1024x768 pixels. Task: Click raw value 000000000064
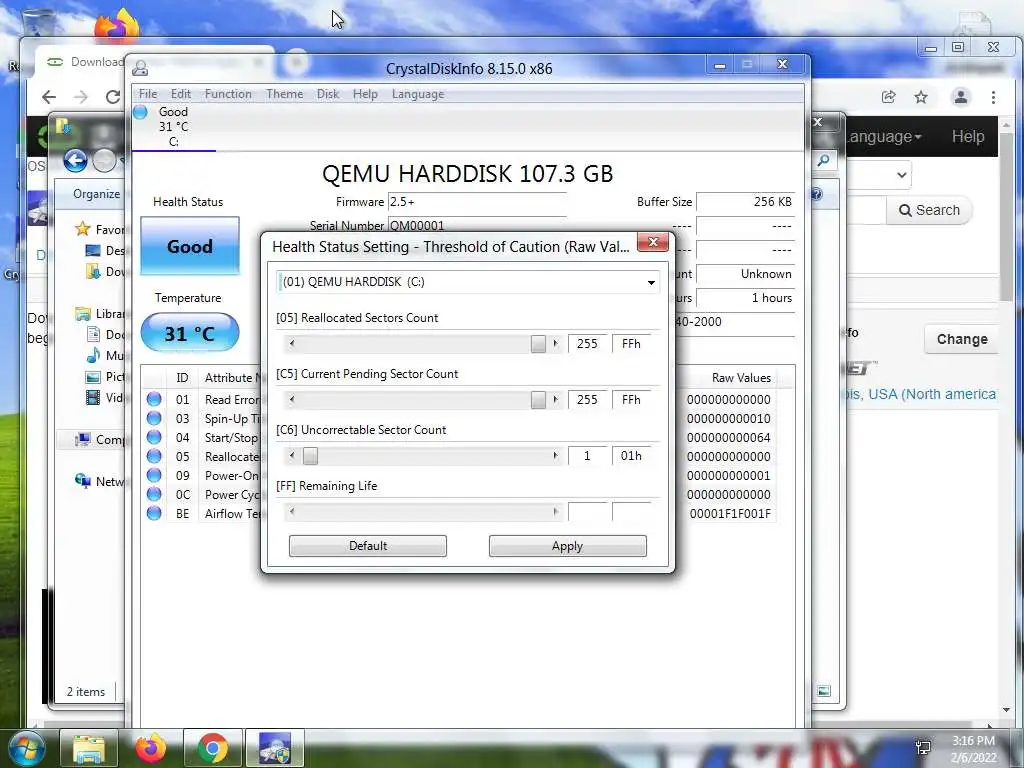click(729, 438)
